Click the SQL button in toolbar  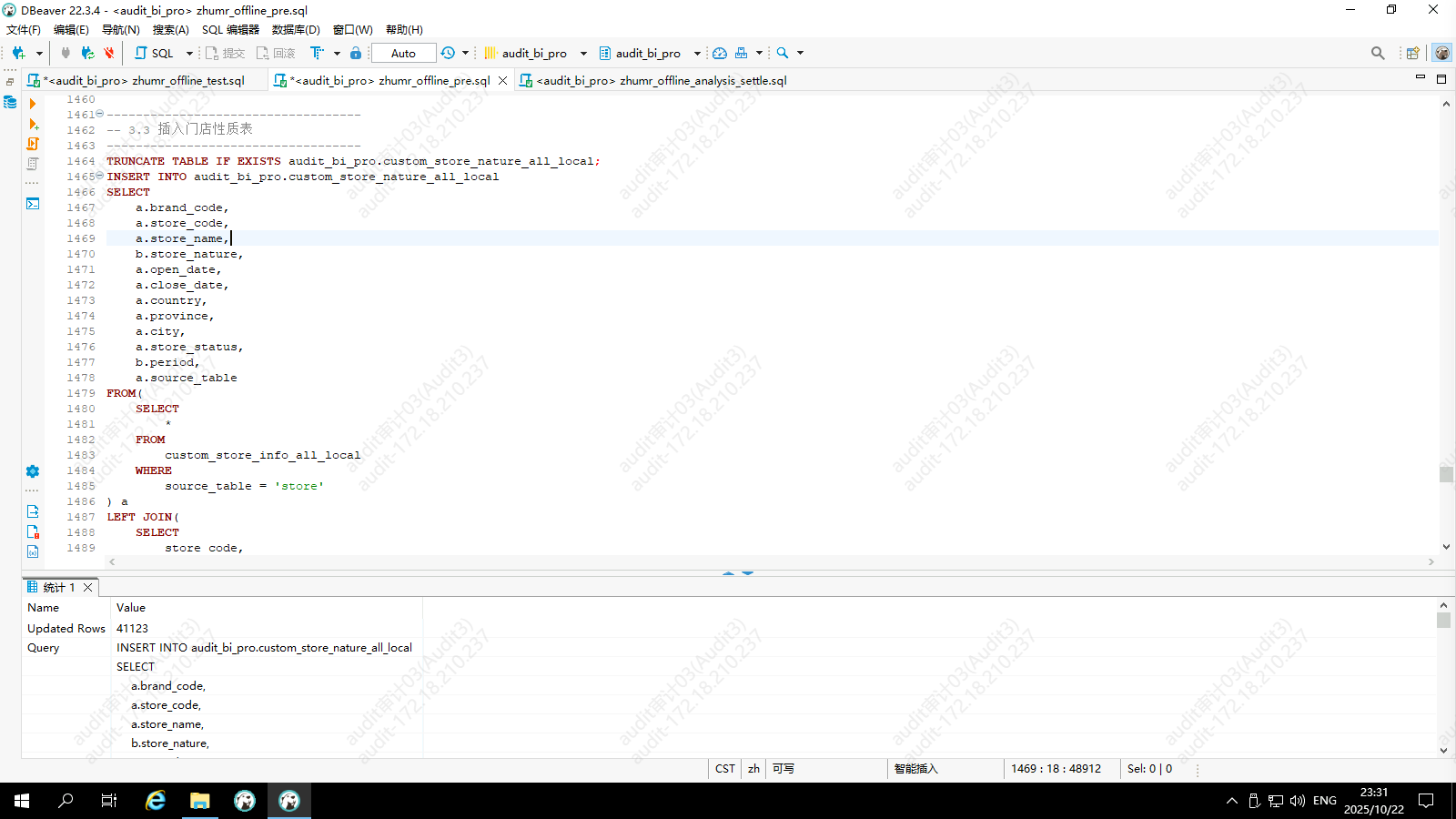(x=154, y=54)
